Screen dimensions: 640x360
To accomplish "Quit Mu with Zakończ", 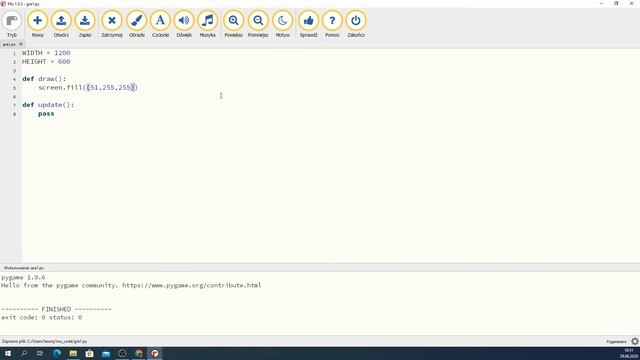I will 356,24.
